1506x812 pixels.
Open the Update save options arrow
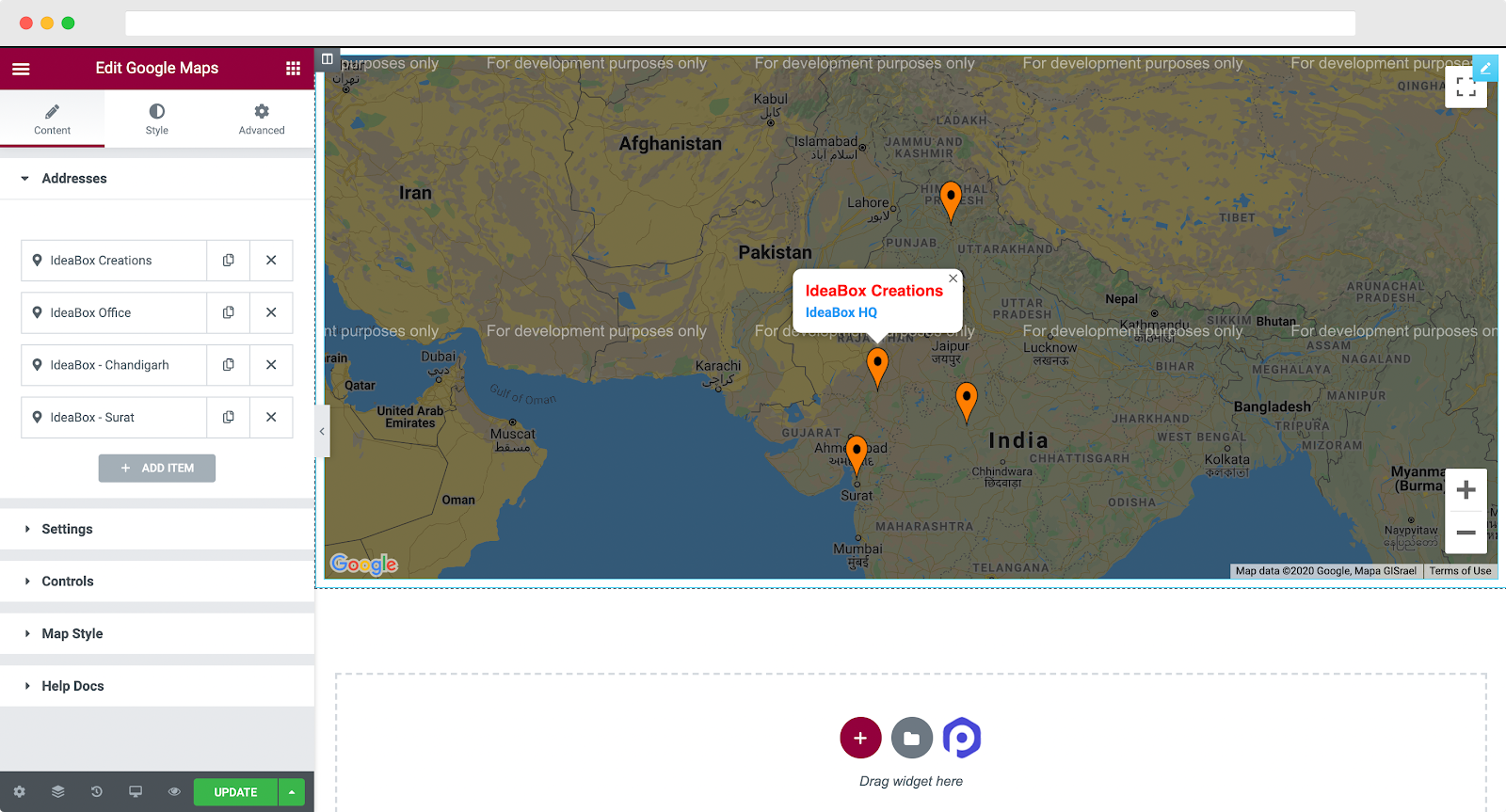pyautogui.click(x=292, y=792)
